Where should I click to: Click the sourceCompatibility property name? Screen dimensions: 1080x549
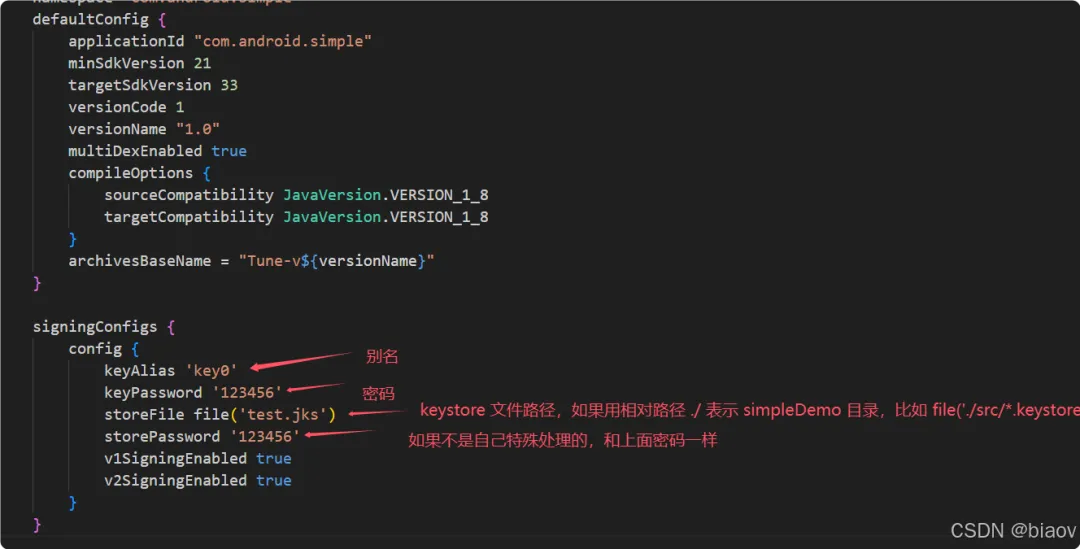tap(189, 195)
